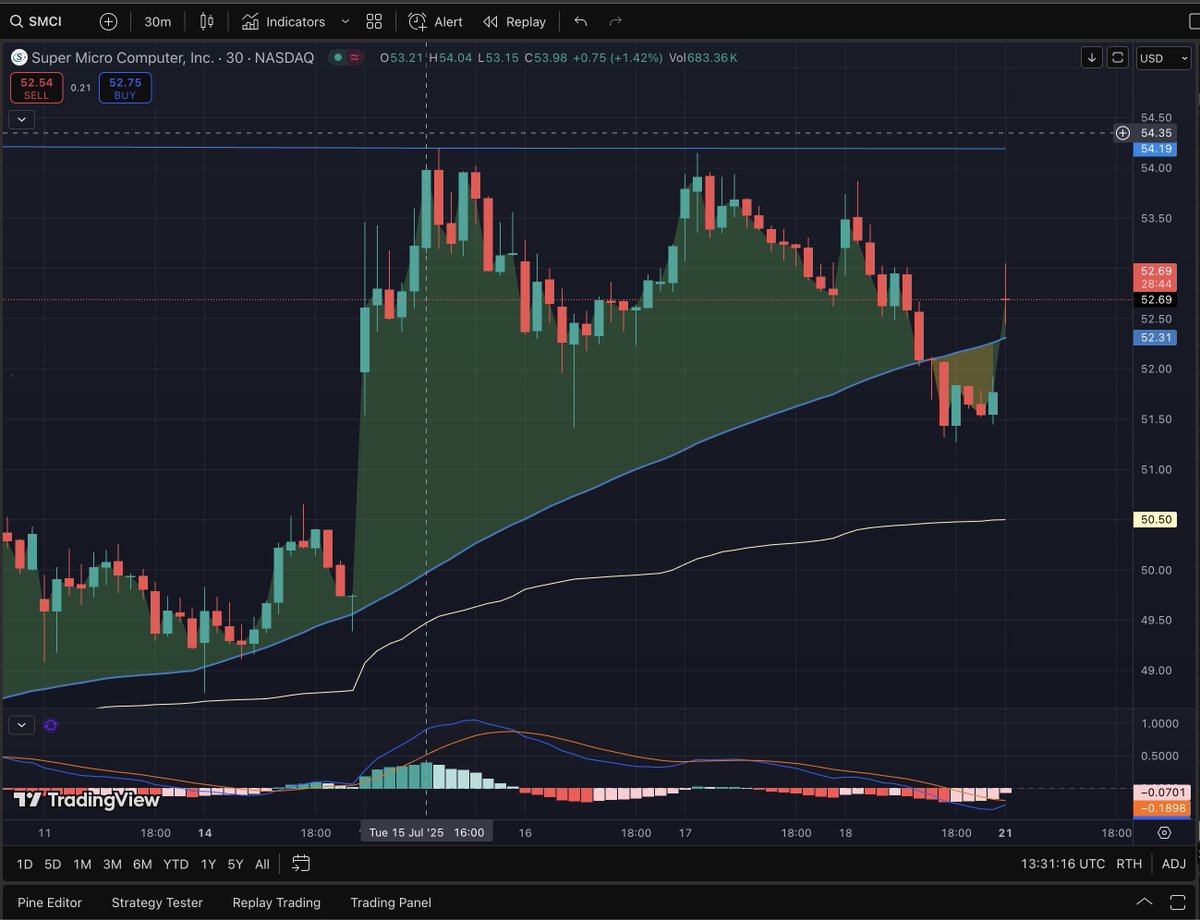Screen dimensions: 1200x920
Task: Click the TradingView logo
Action: [87, 800]
